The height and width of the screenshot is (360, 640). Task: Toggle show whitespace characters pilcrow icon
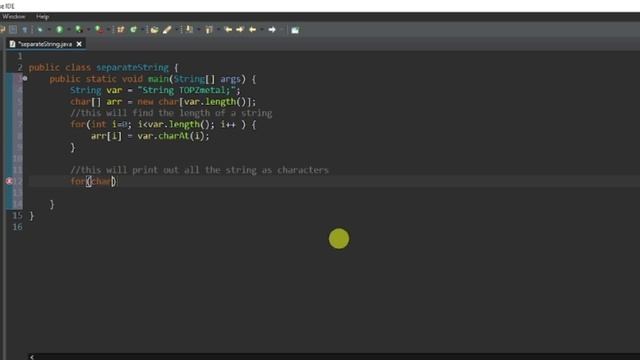(x=24, y=29)
